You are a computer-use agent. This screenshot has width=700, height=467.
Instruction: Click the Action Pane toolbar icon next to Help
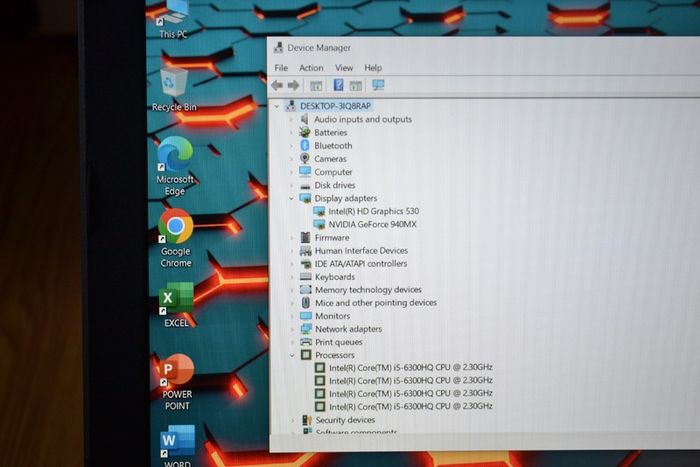click(355, 85)
